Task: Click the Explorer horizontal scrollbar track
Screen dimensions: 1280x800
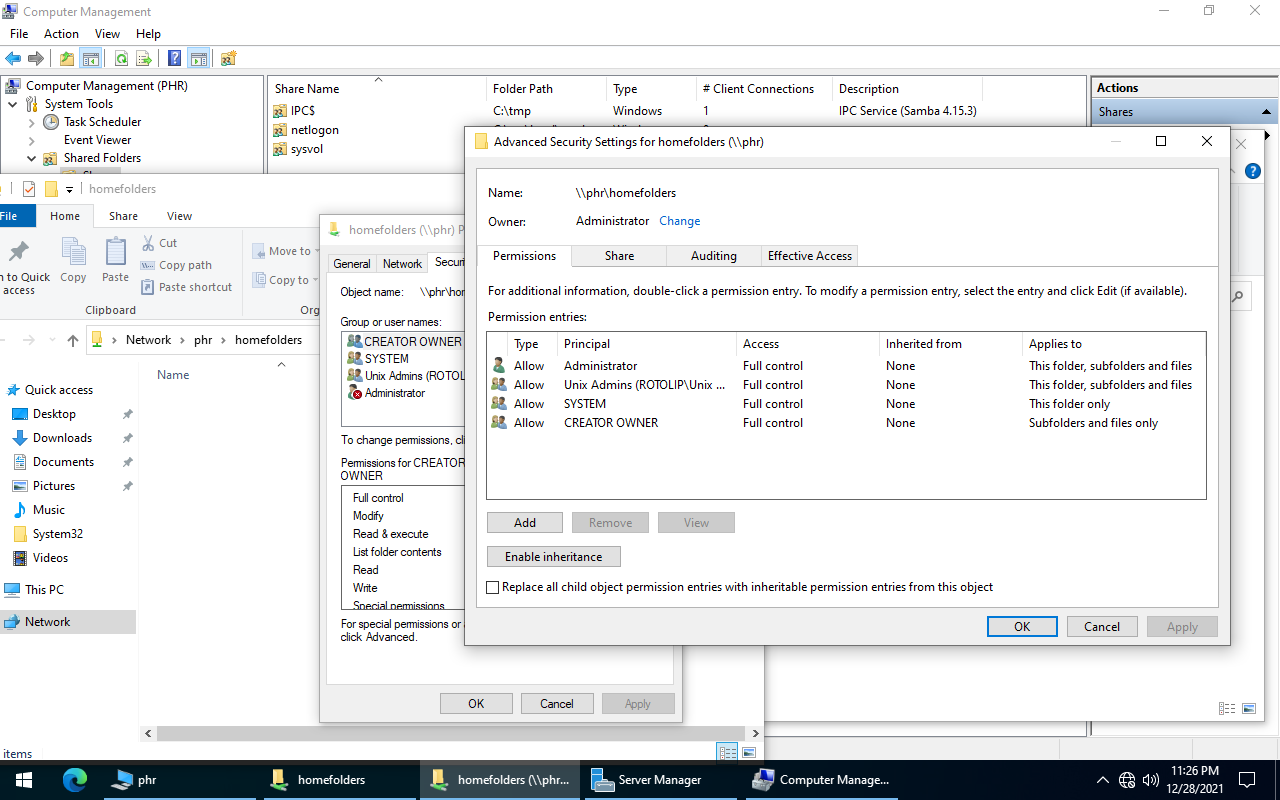Action: (450, 733)
